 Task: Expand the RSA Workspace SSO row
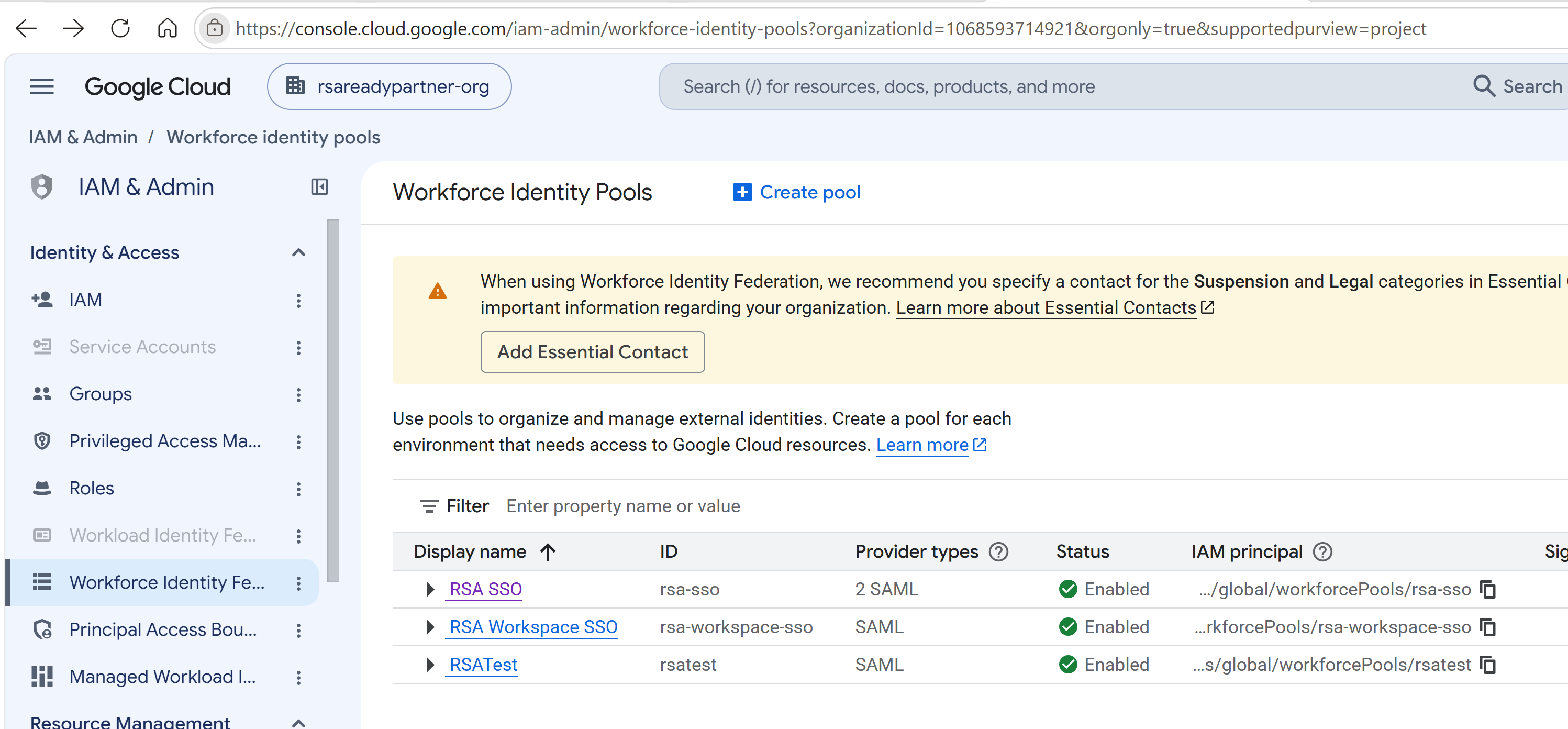[430, 627]
